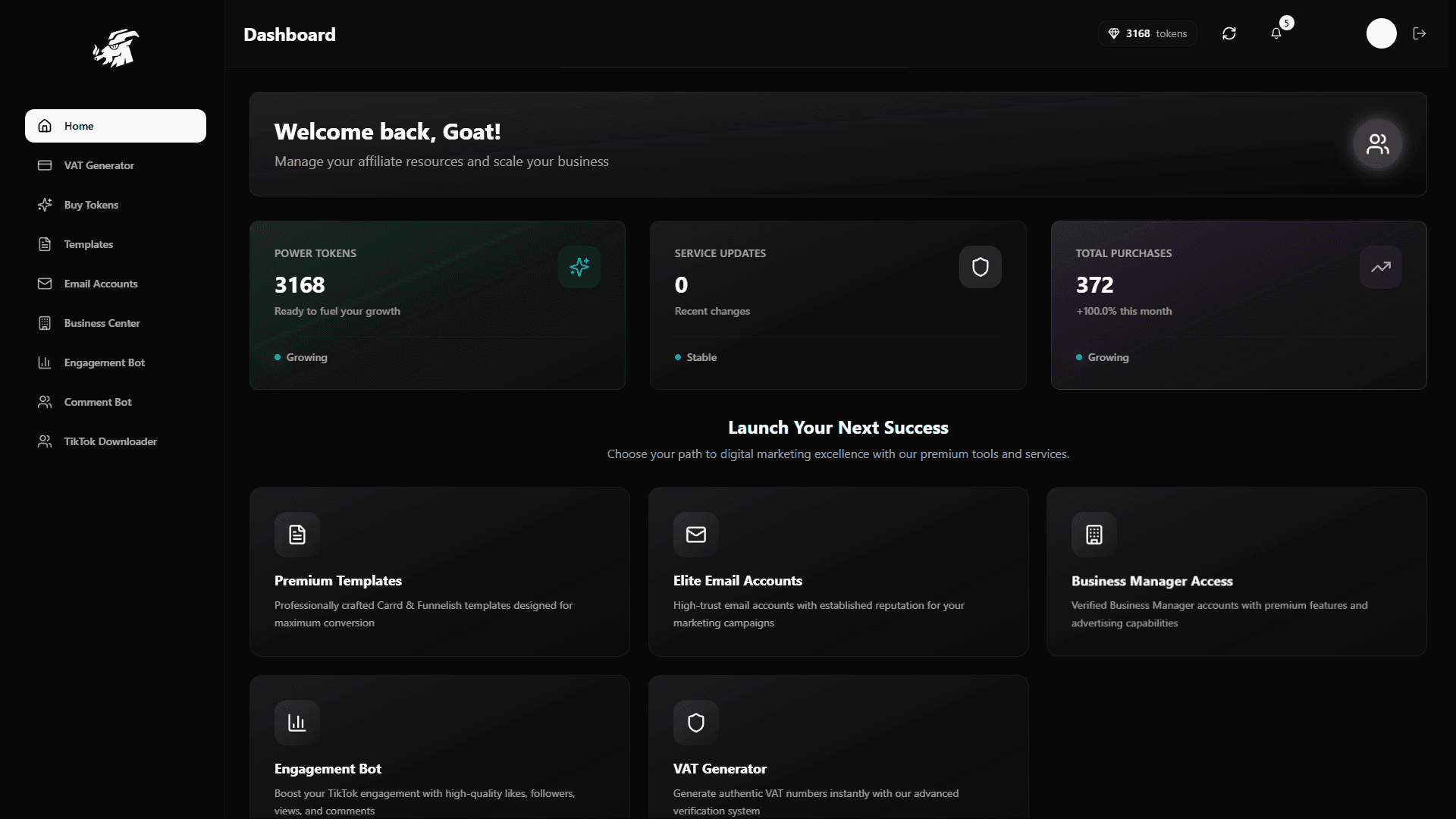Open the notifications bell
The height and width of the screenshot is (819, 1456).
pos(1276,33)
